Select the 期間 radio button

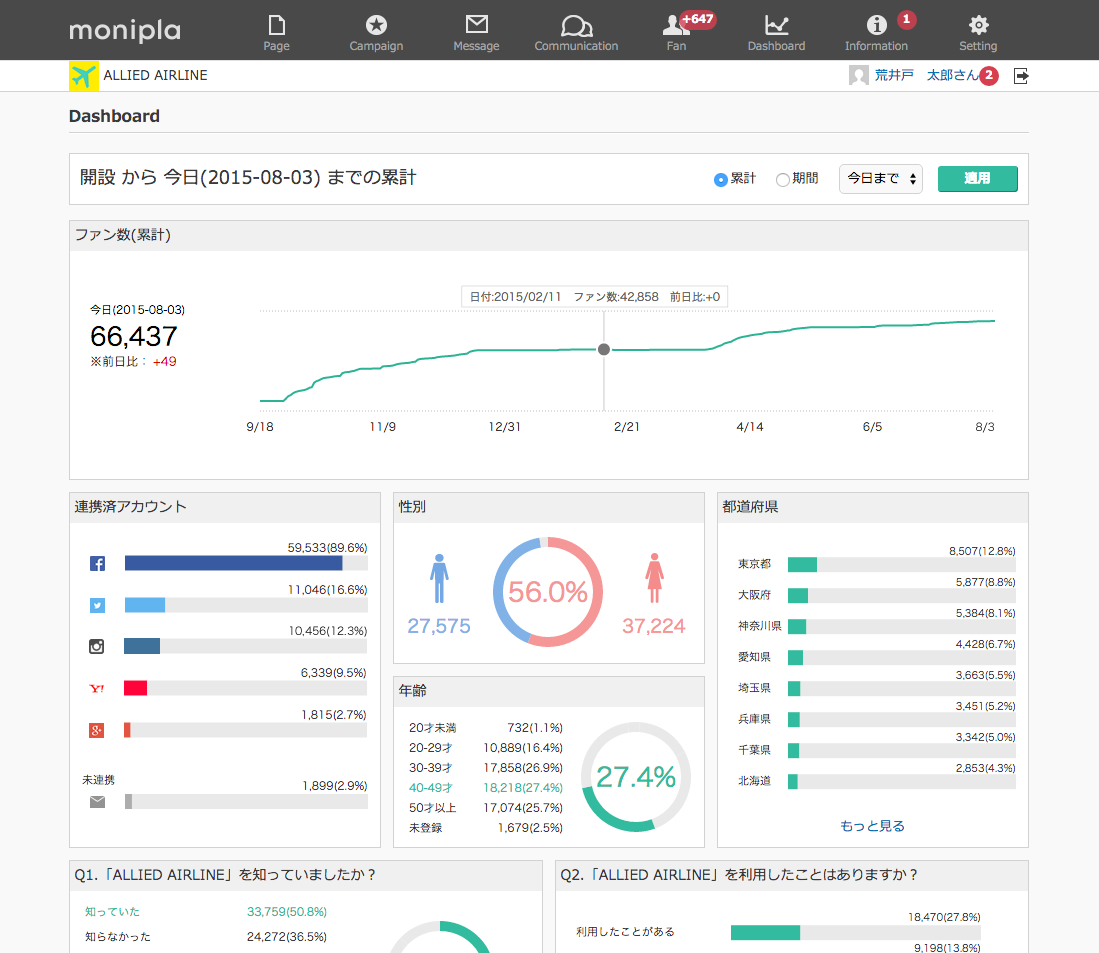coord(782,180)
